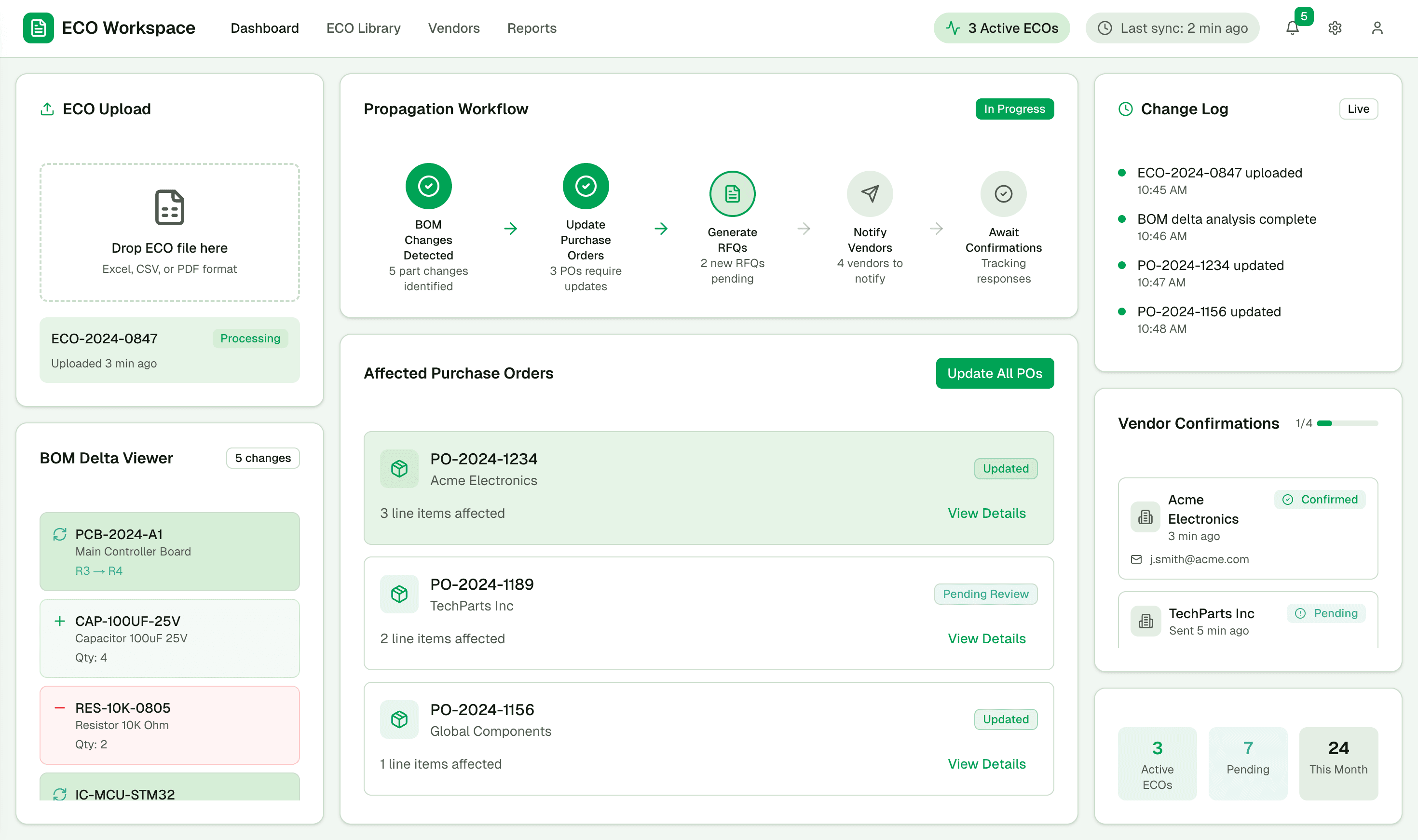The width and height of the screenshot is (1418, 840).
Task: Toggle the Live status on Change Log
Action: pyautogui.click(x=1358, y=108)
